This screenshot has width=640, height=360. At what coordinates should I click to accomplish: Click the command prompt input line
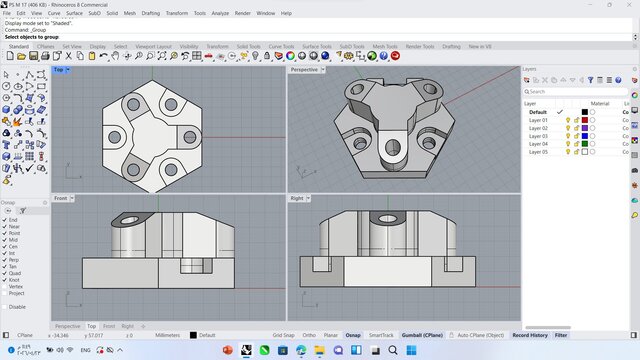318,37
